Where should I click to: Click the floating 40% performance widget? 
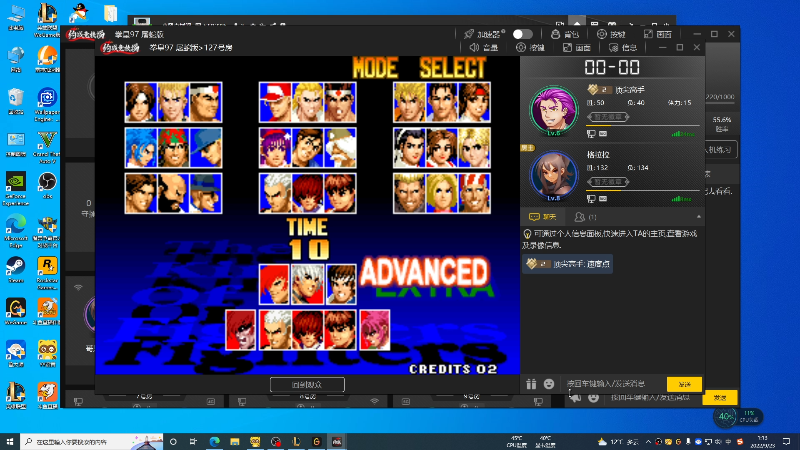[x=738, y=417]
